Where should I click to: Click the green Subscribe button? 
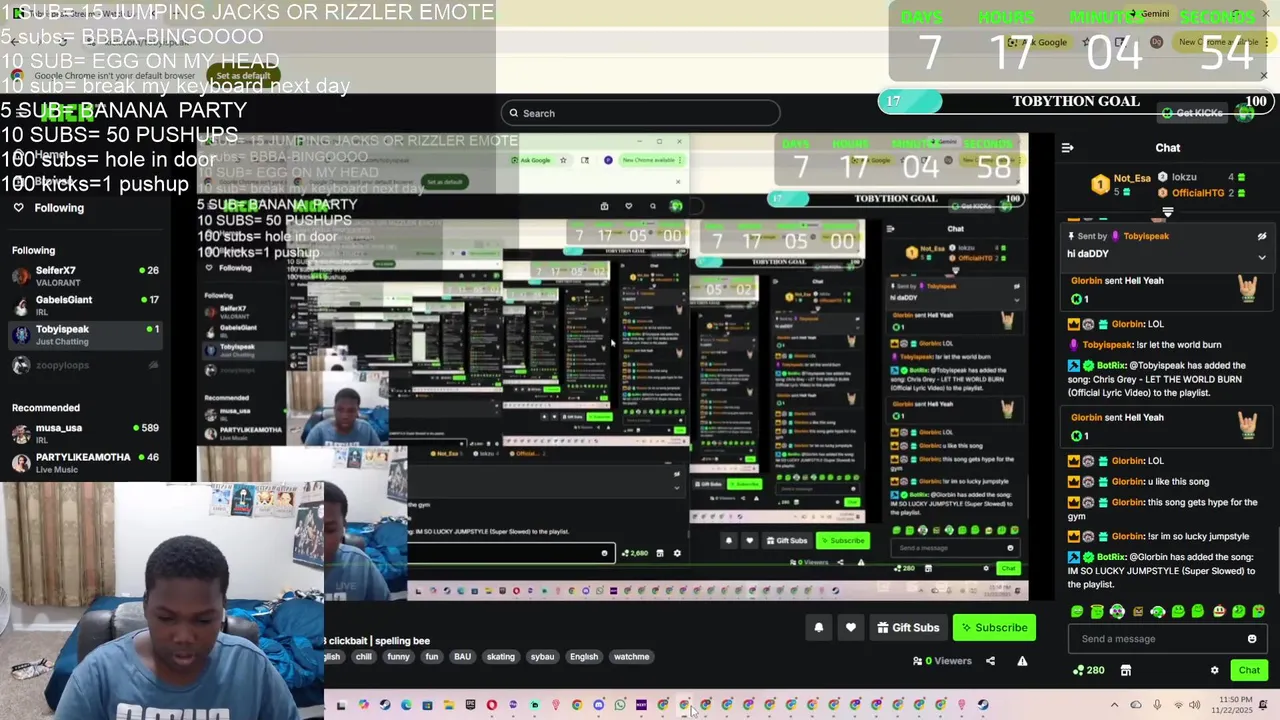[x=994, y=628]
